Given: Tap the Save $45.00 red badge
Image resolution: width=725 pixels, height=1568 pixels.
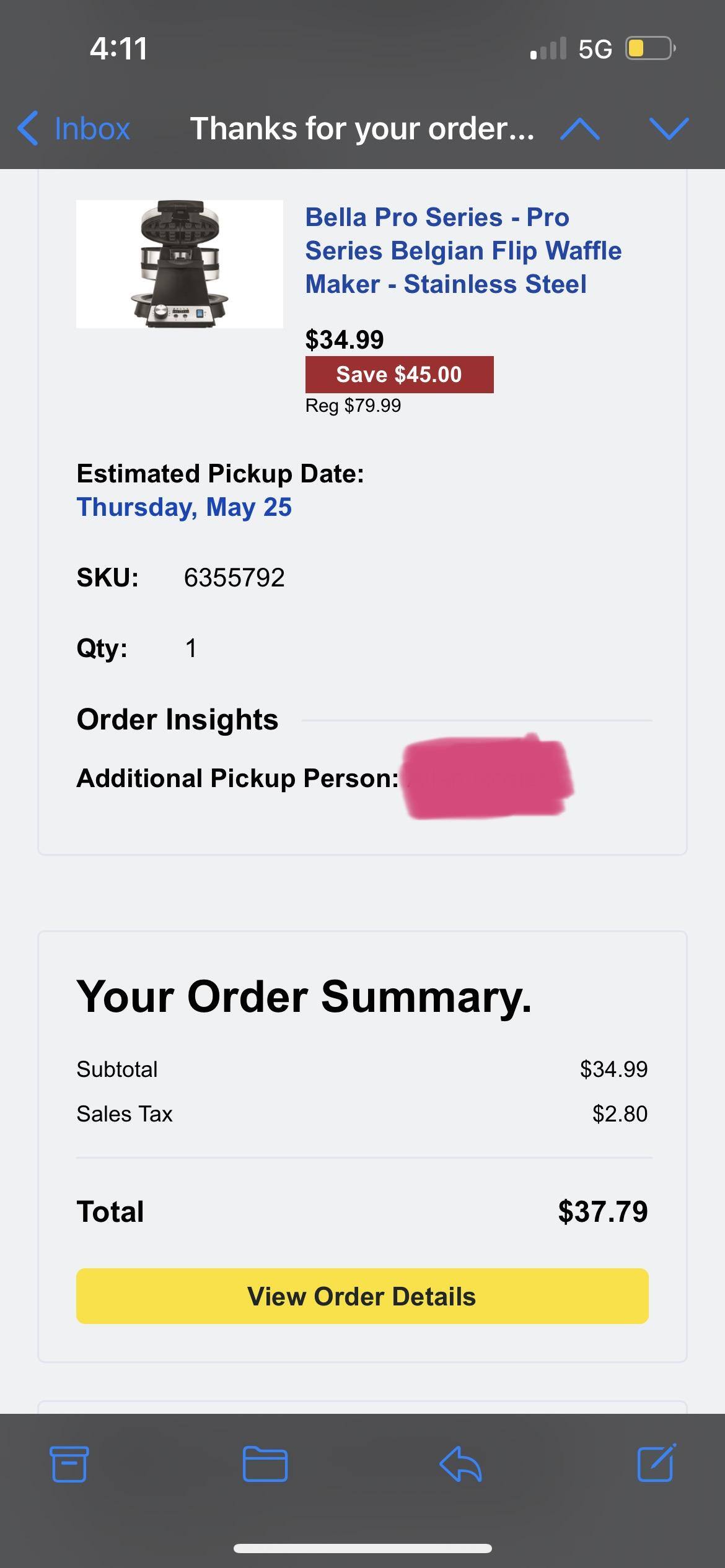Looking at the screenshot, I should point(399,375).
